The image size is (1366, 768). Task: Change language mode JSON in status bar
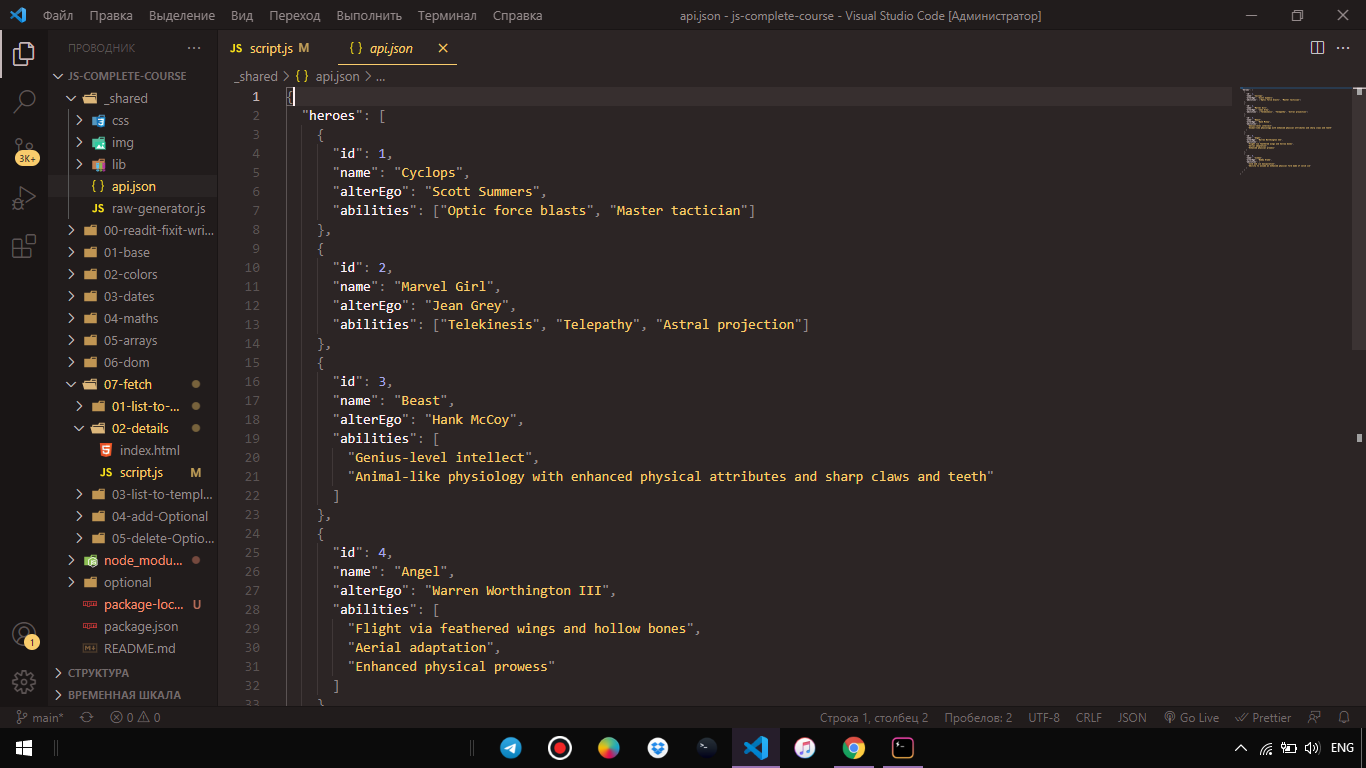coord(1132,718)
